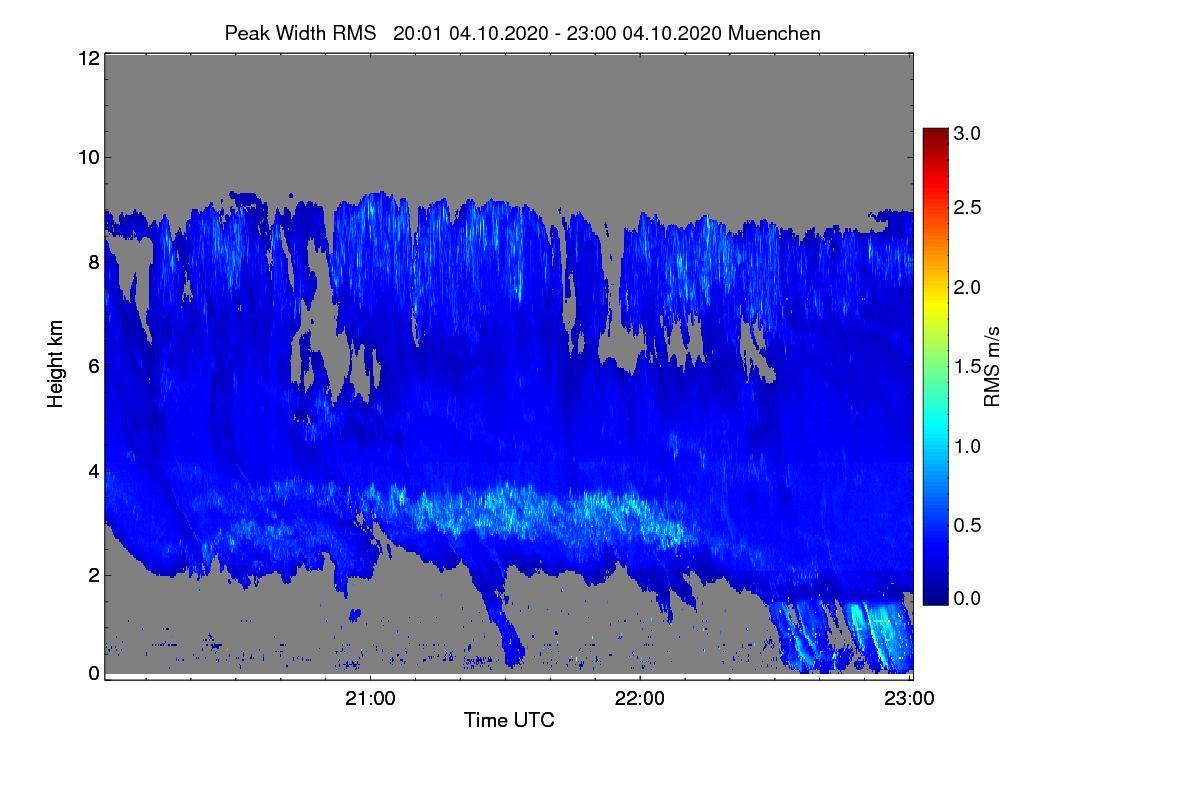Click the height tick label '0'
Image resolution: width=1200 pixels, height=800 pixels.
coord(94,673)
